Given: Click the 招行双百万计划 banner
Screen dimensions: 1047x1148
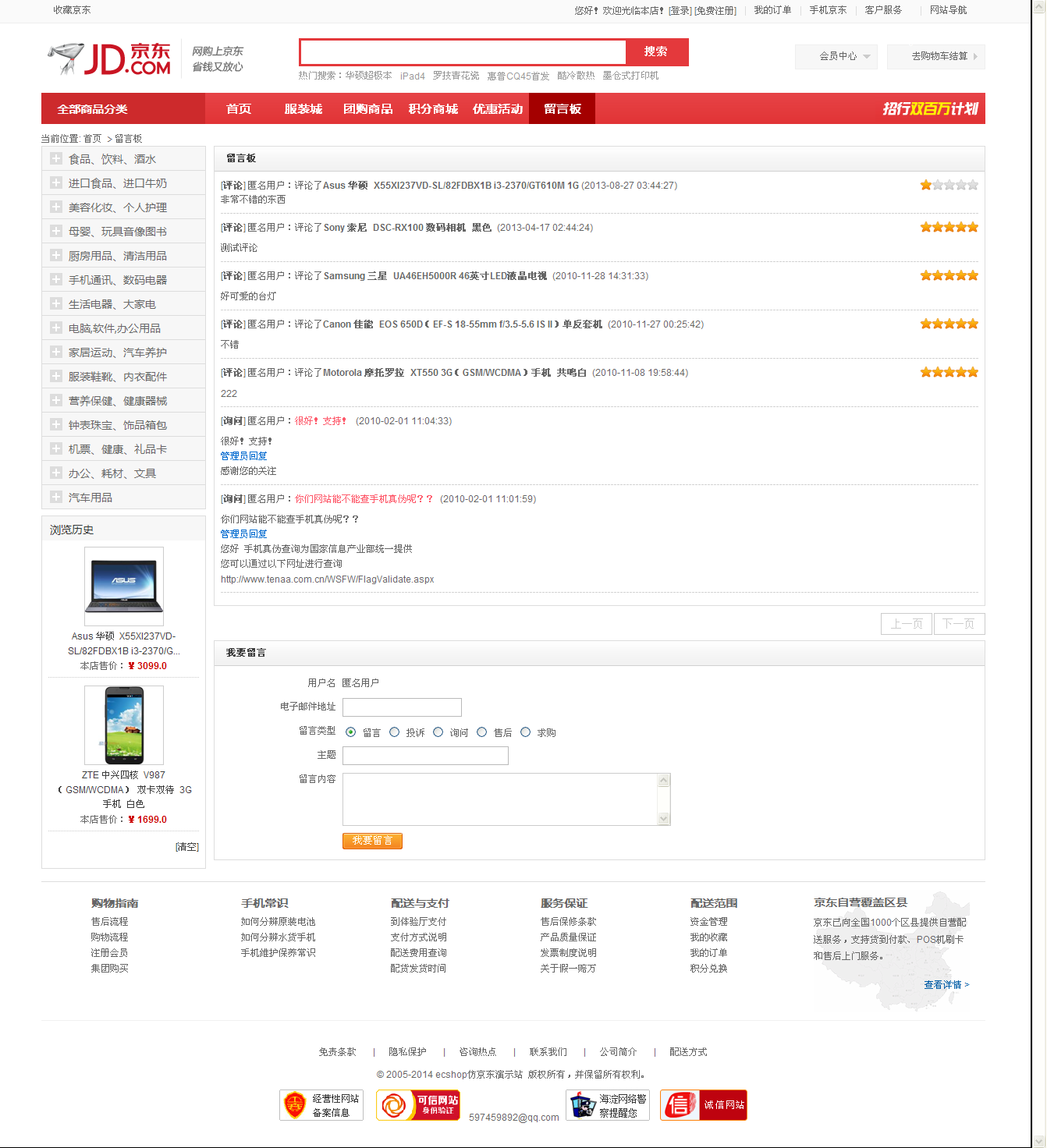Looking at the screenshot, I should (x=929, y=109).
